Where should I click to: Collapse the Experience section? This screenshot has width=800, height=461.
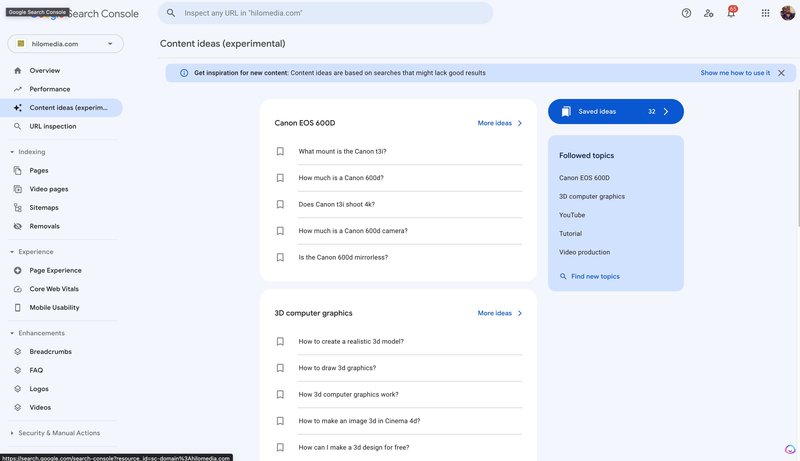[x=32, y=252]
